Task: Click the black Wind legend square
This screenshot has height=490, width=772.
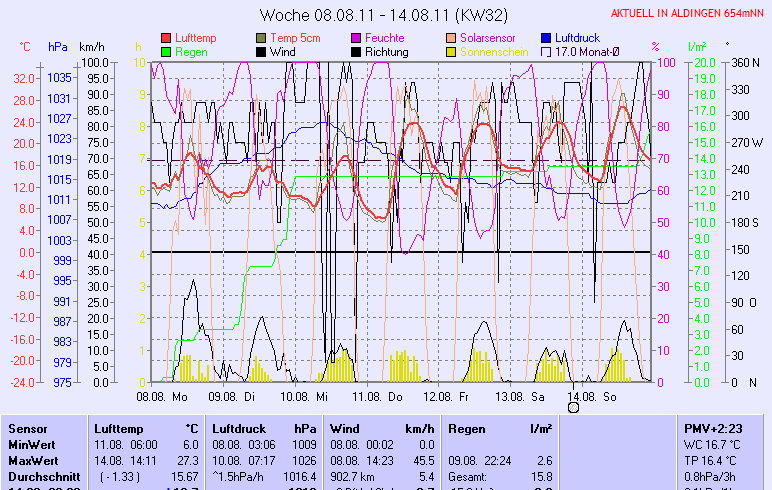Action: [x=262, y=51]
